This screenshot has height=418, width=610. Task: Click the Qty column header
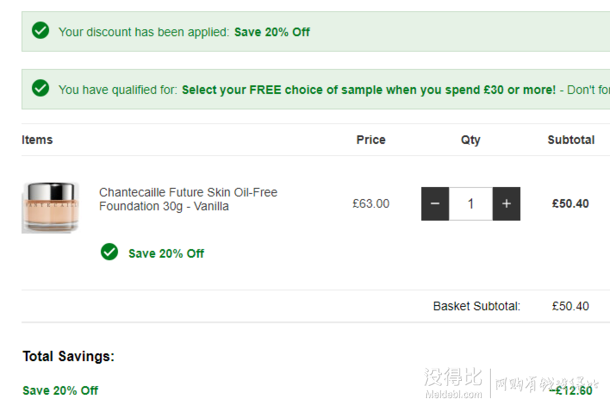470,140
